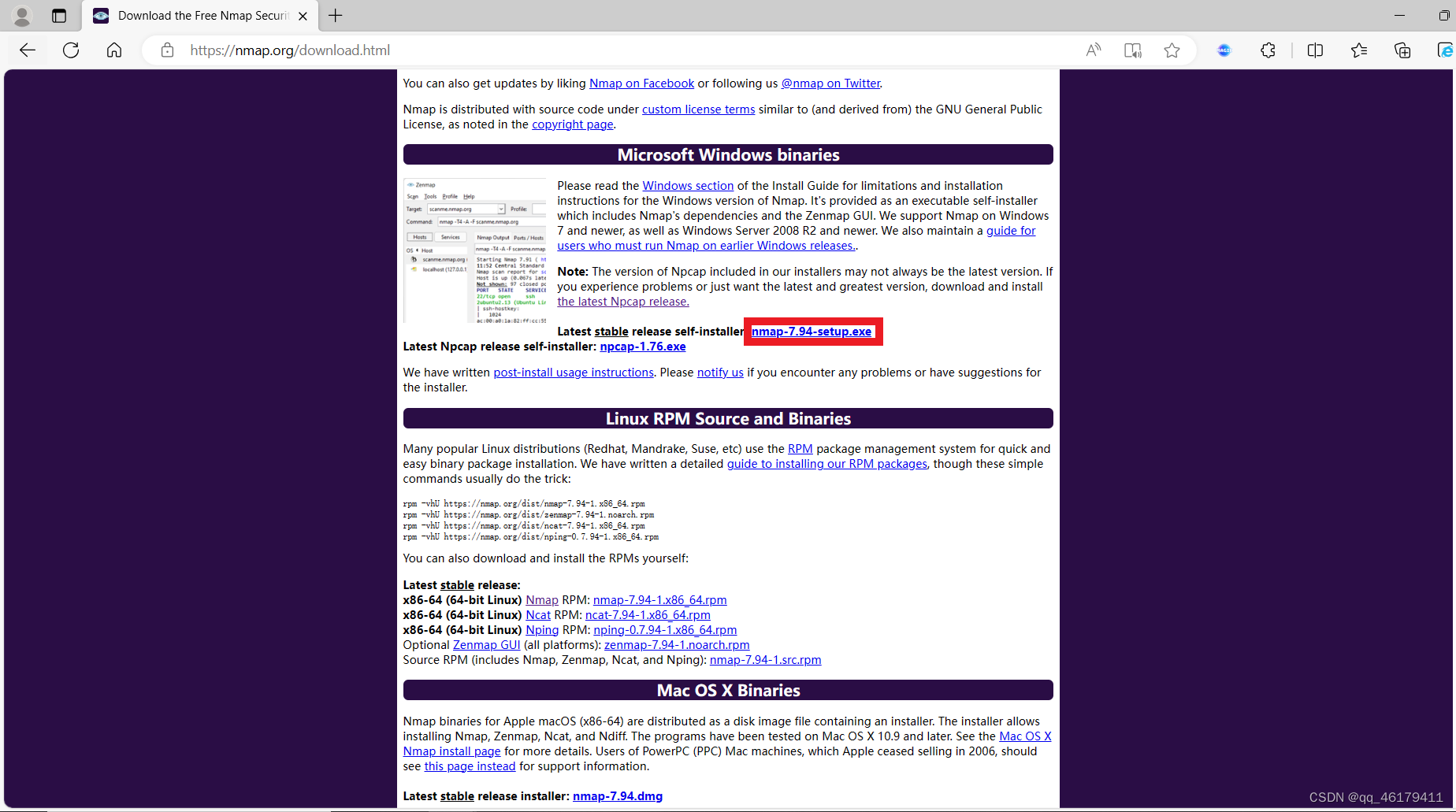Open the Collections panel
Viewport: 1456px width, 812px height.
tap(1402, 50)
